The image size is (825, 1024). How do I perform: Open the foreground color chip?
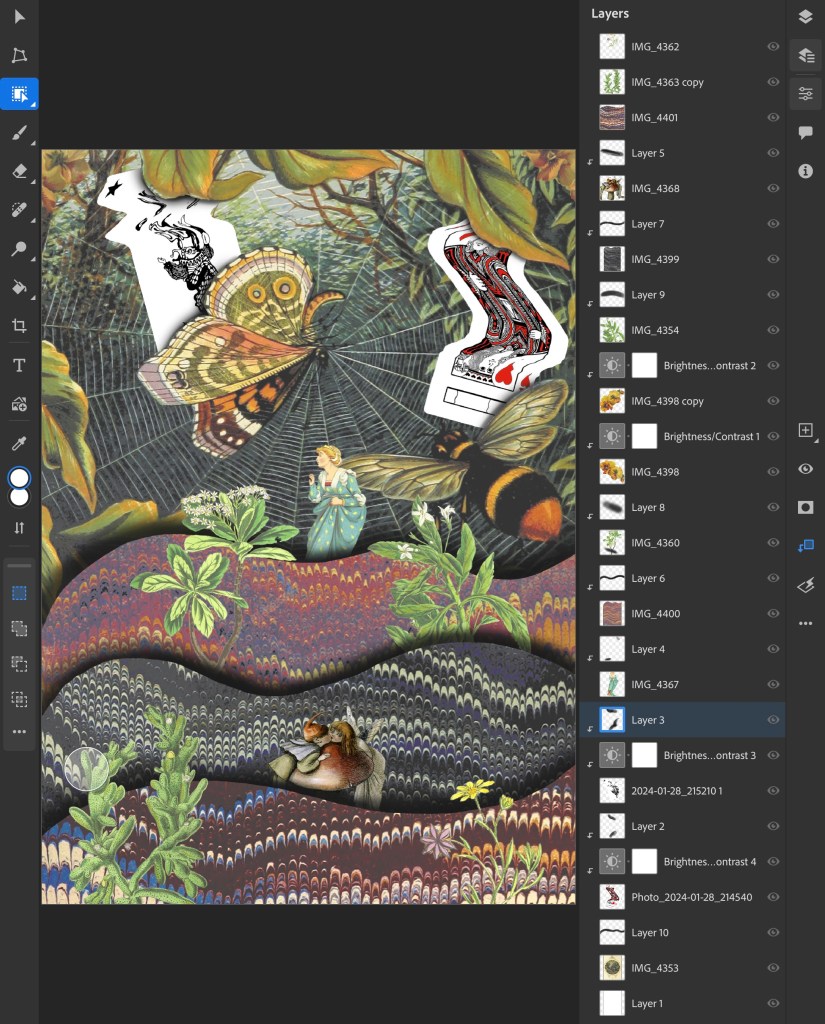pyautogui.click(x=19, y=478)
